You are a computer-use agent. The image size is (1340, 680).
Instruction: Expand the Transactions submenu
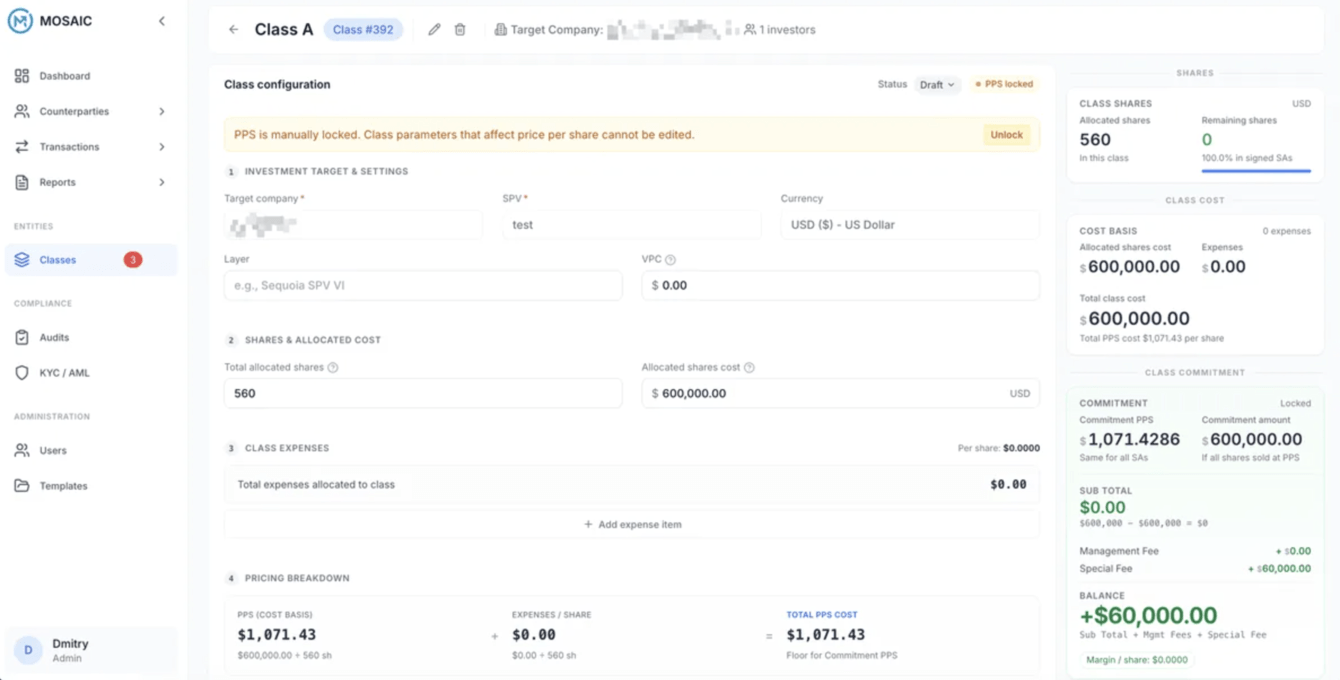click(162, 147)
